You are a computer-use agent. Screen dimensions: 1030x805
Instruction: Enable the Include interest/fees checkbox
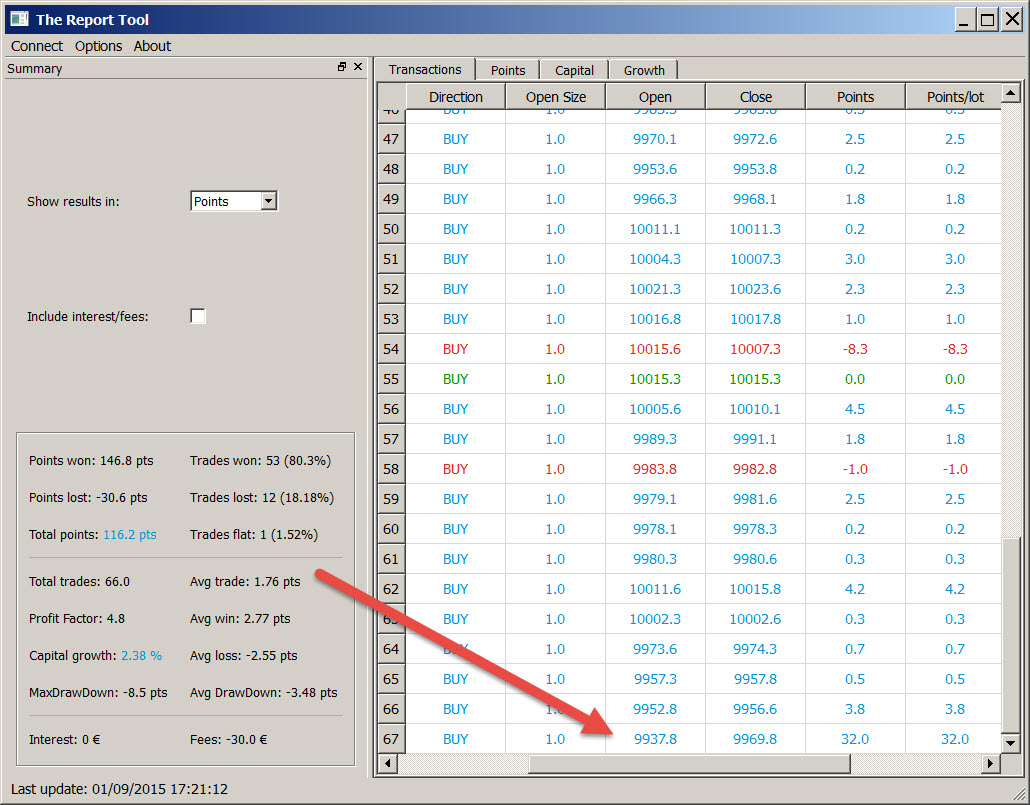coord(198,316)
